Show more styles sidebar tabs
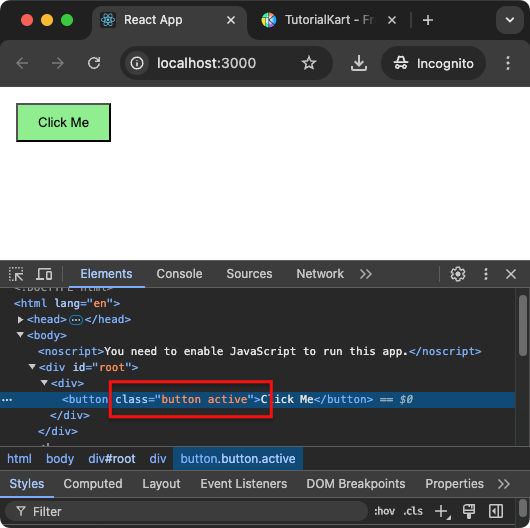This screenshot has height=528, width=530. coord(504,484)
